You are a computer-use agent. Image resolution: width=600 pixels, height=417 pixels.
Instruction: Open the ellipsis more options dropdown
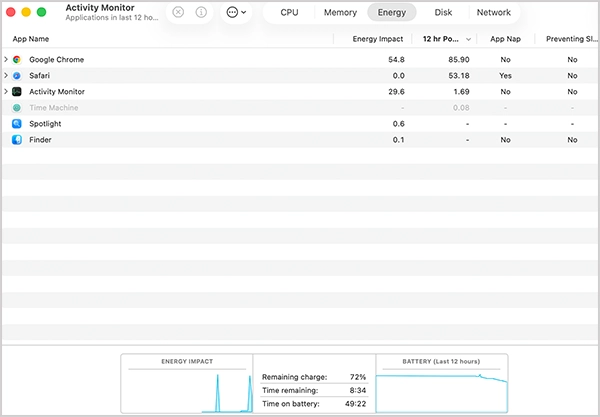tap(236, 13)
